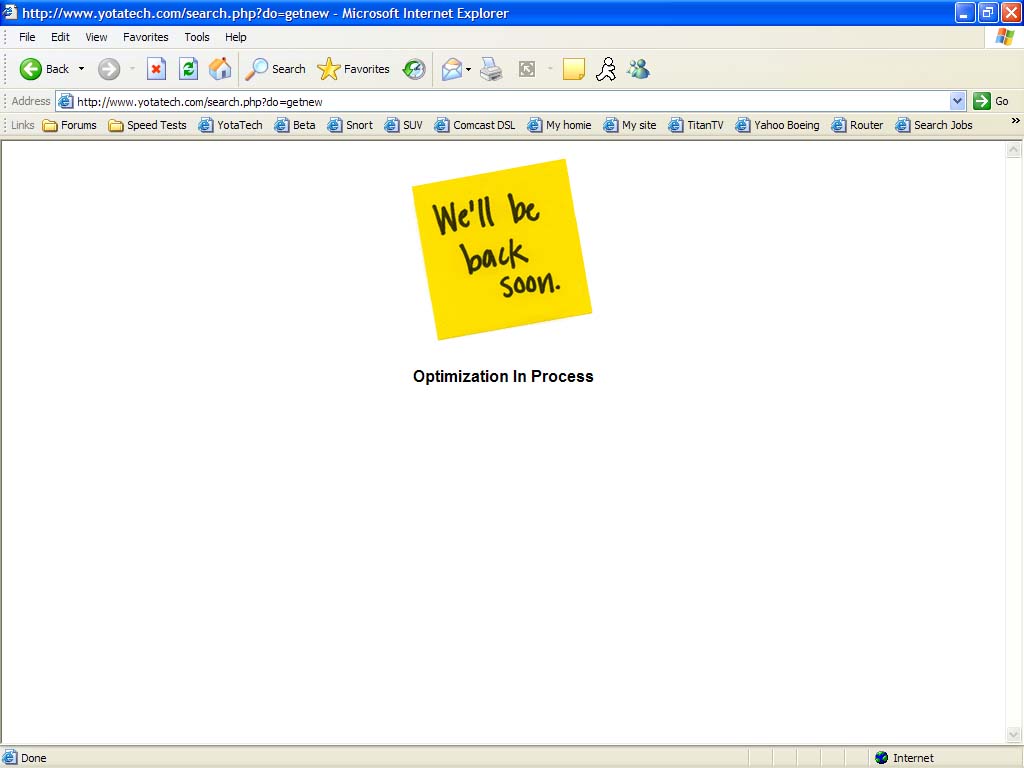
Task: Open the Edit menu
Action: coord(61,37)
